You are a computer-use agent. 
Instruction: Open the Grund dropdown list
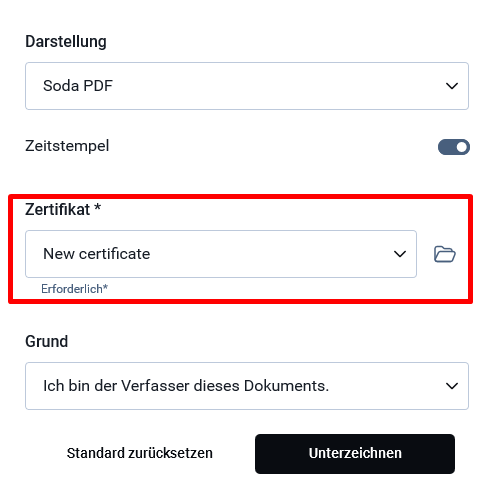pyautogui.click(x=247, y=386)
